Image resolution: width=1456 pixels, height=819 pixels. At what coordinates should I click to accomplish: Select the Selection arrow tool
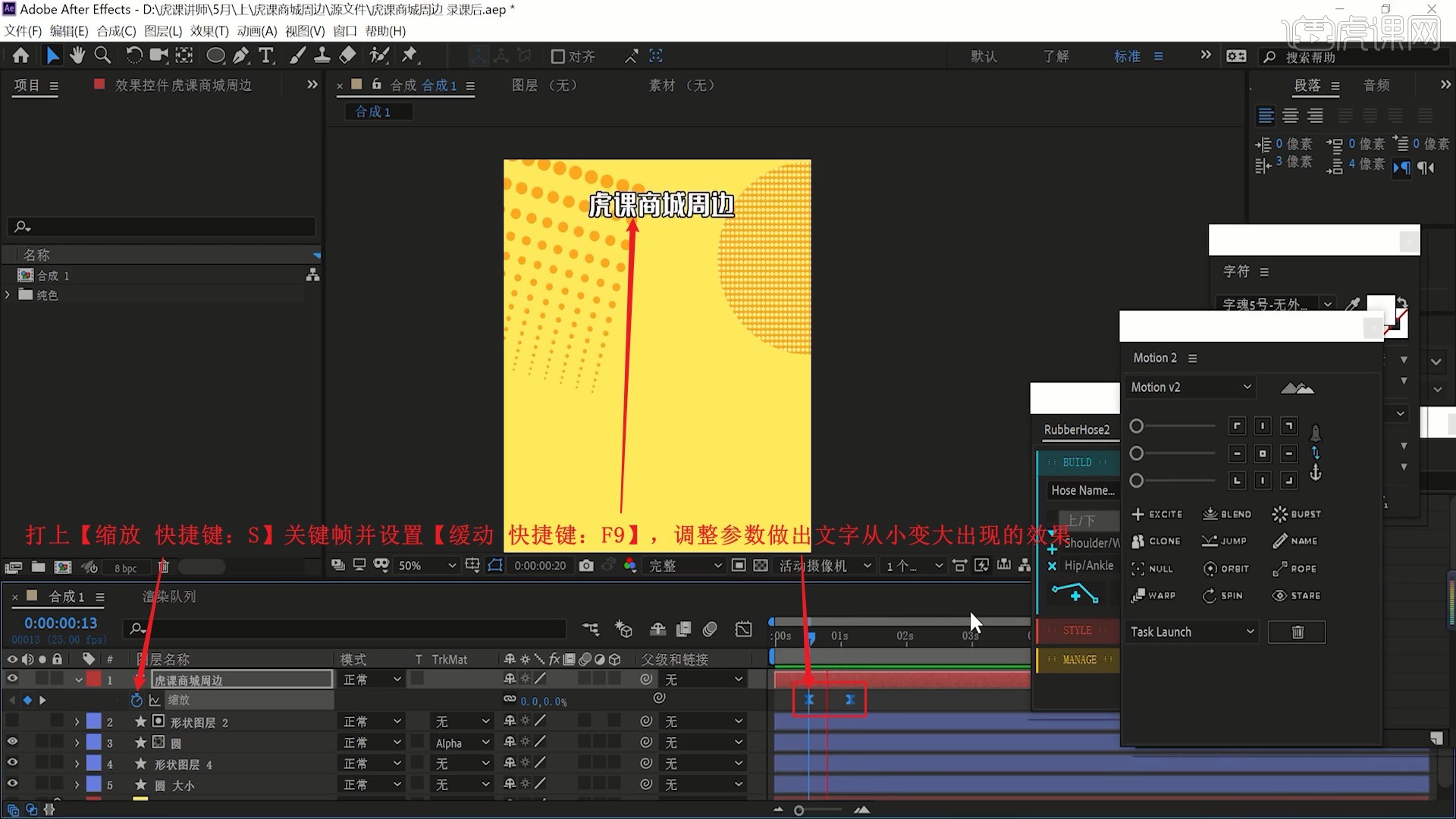pos(52,55)
